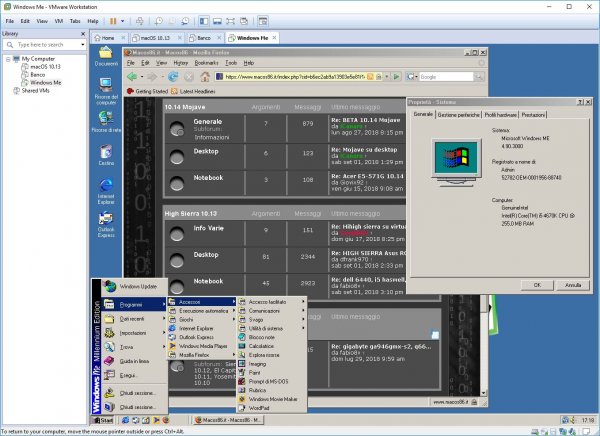This screenshot has width=600, height=436.
Task: Take a snapshot using VMware clock-plus icon
Action: (158, 21)
